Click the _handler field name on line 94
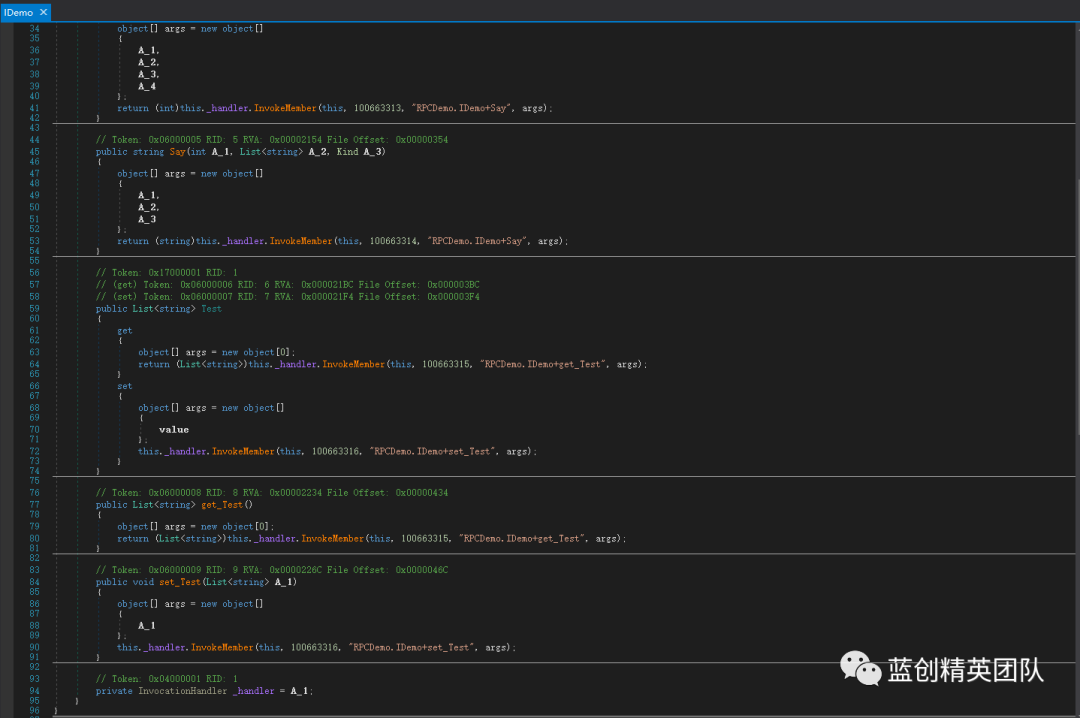 (x=253, y=691)
